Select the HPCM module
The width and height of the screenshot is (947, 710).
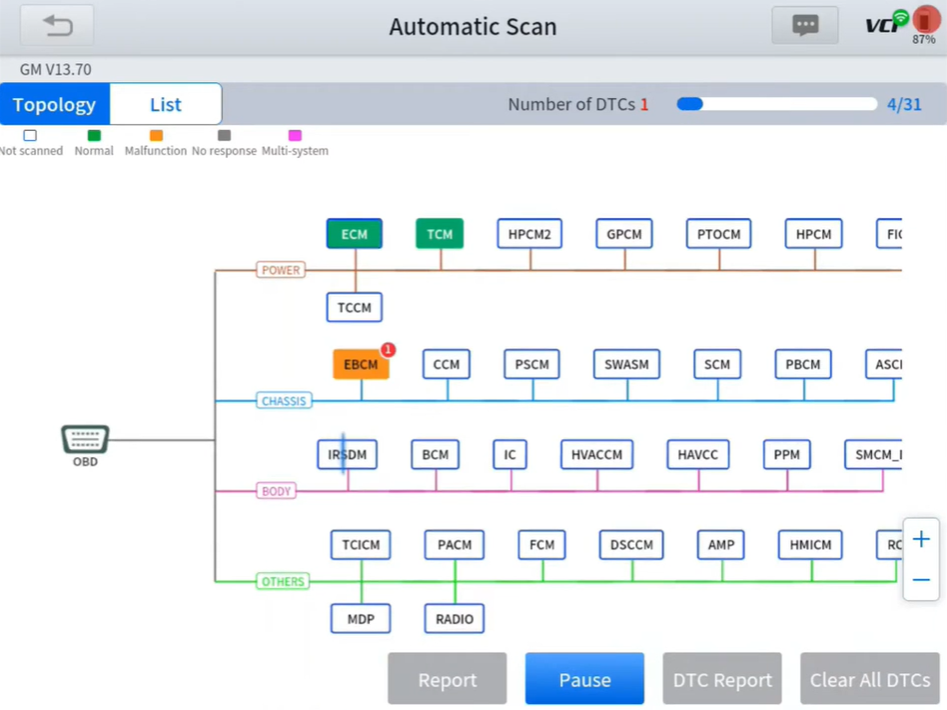point(814,234)
